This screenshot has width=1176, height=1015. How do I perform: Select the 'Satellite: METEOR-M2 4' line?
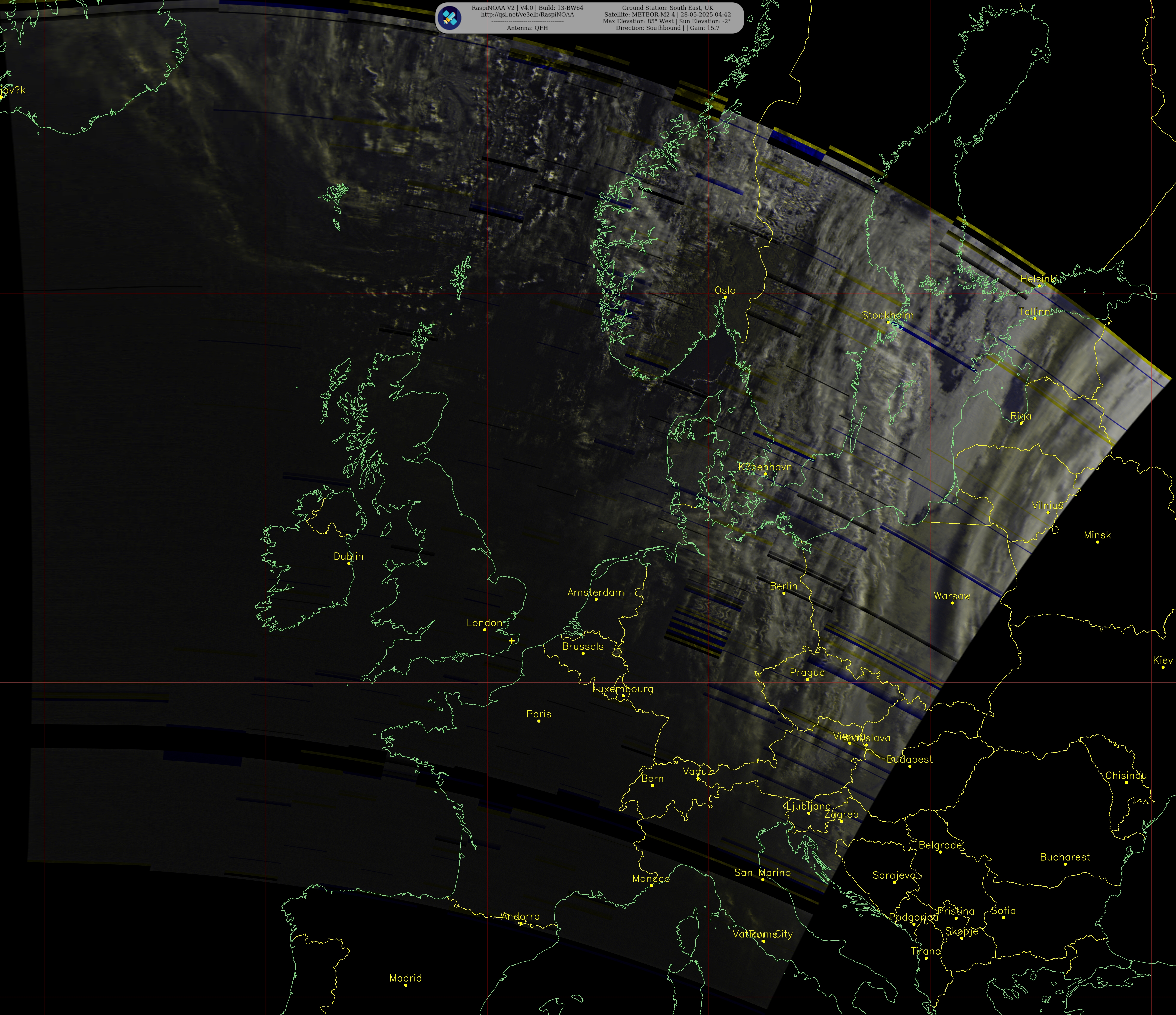pos(667,15)
